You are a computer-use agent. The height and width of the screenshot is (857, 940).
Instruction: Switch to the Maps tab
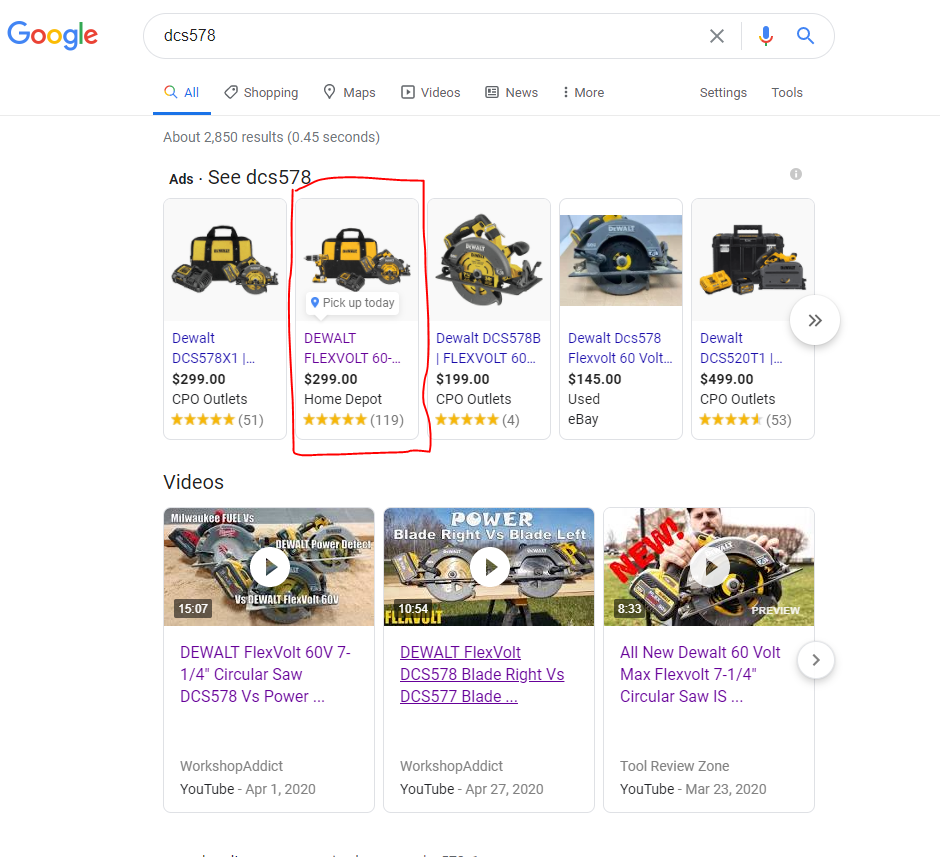(x=349, y=93)
